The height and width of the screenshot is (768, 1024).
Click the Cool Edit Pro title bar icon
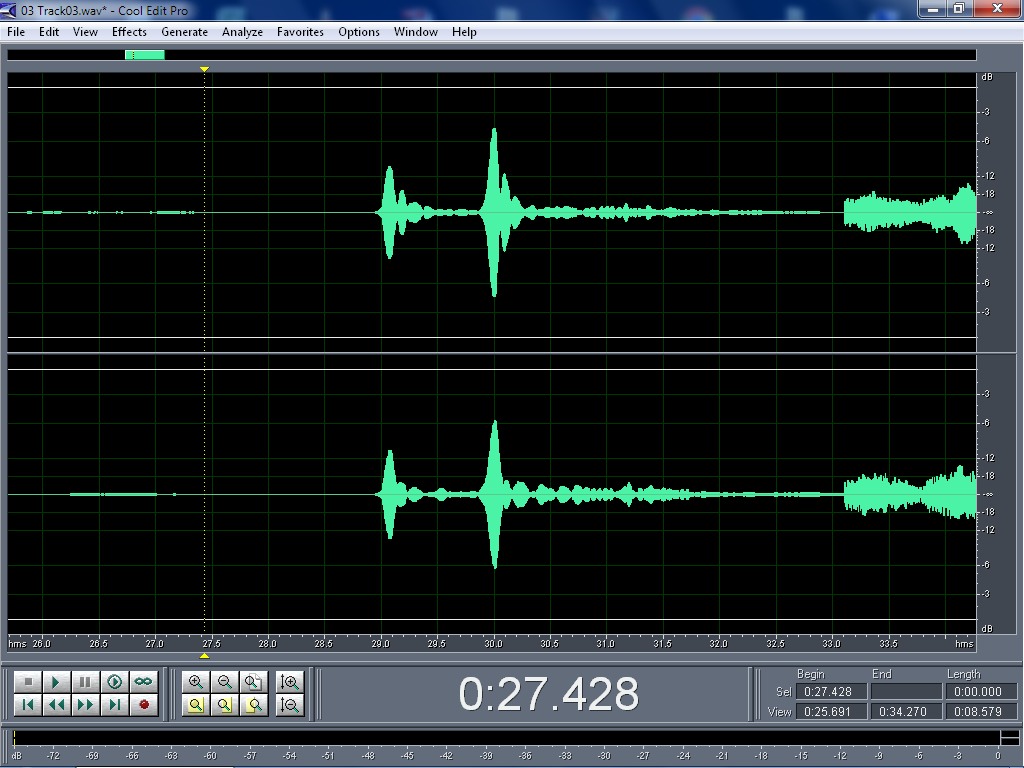pyautogui.click(x=9, y=10)
